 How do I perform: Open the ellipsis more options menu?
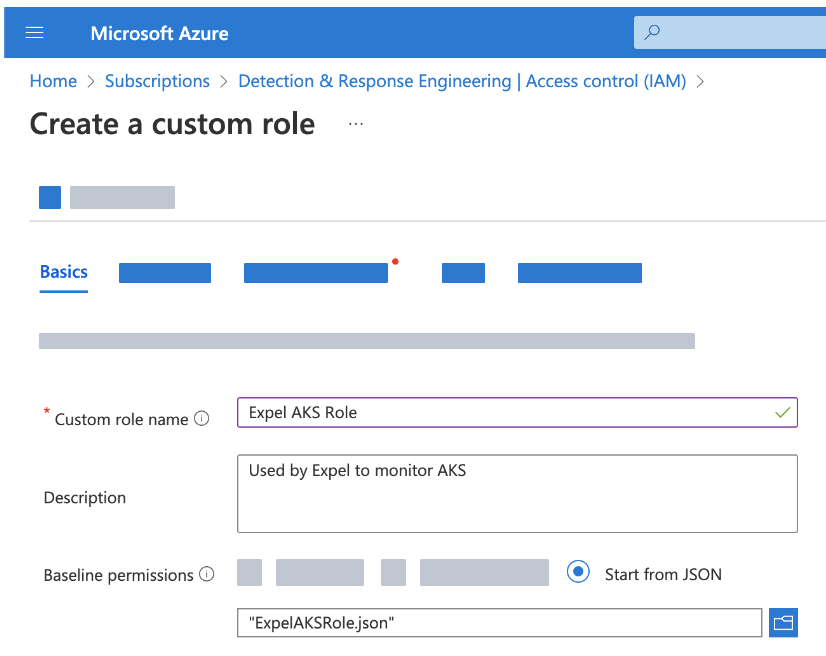[x=356, y=124]
